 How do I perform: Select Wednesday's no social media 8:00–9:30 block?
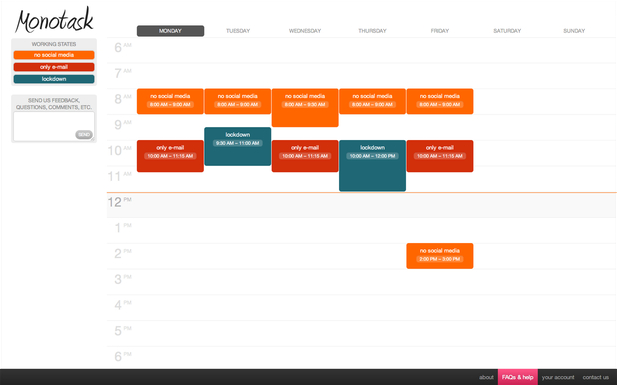click(305, 107)
